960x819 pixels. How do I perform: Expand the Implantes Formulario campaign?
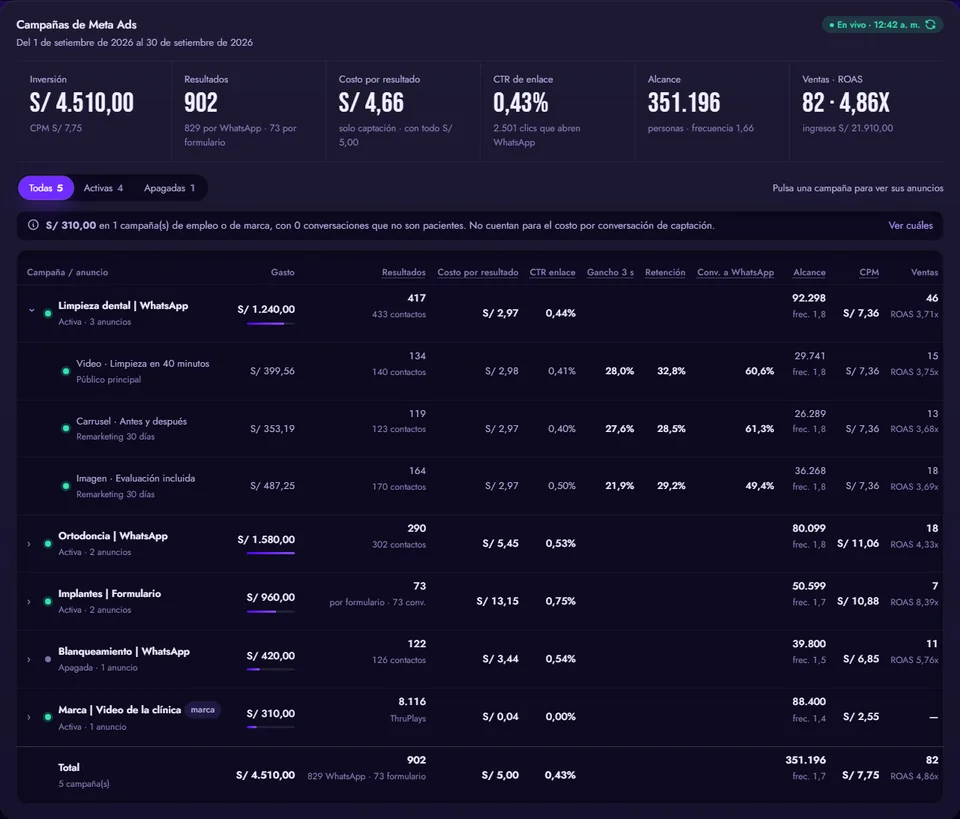[x=29, y=602]
